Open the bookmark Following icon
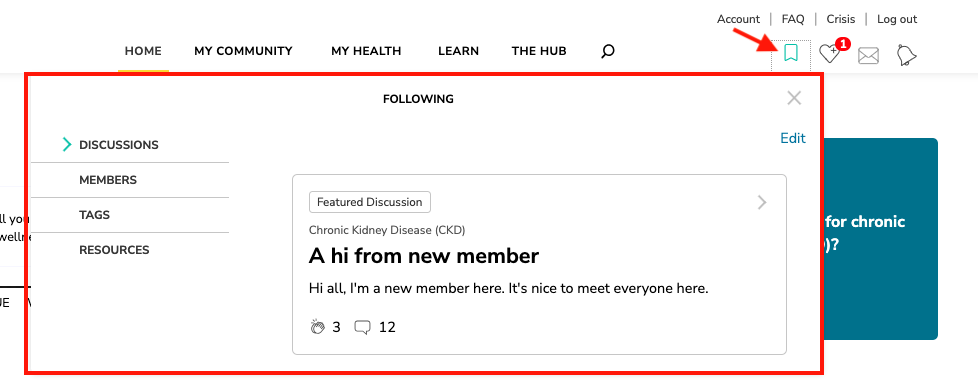 791,52
